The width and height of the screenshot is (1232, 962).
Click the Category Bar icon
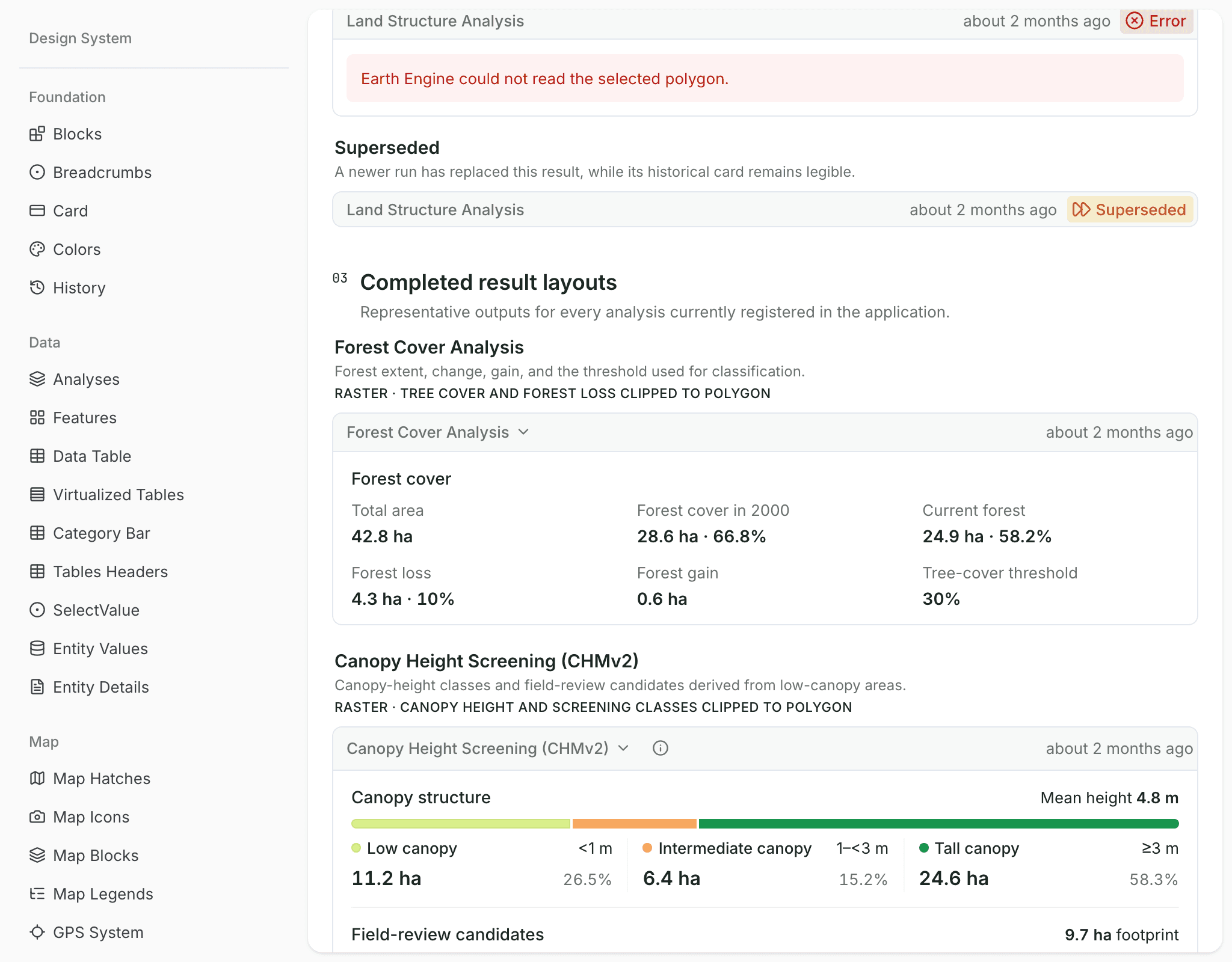[x=37, y=533]
